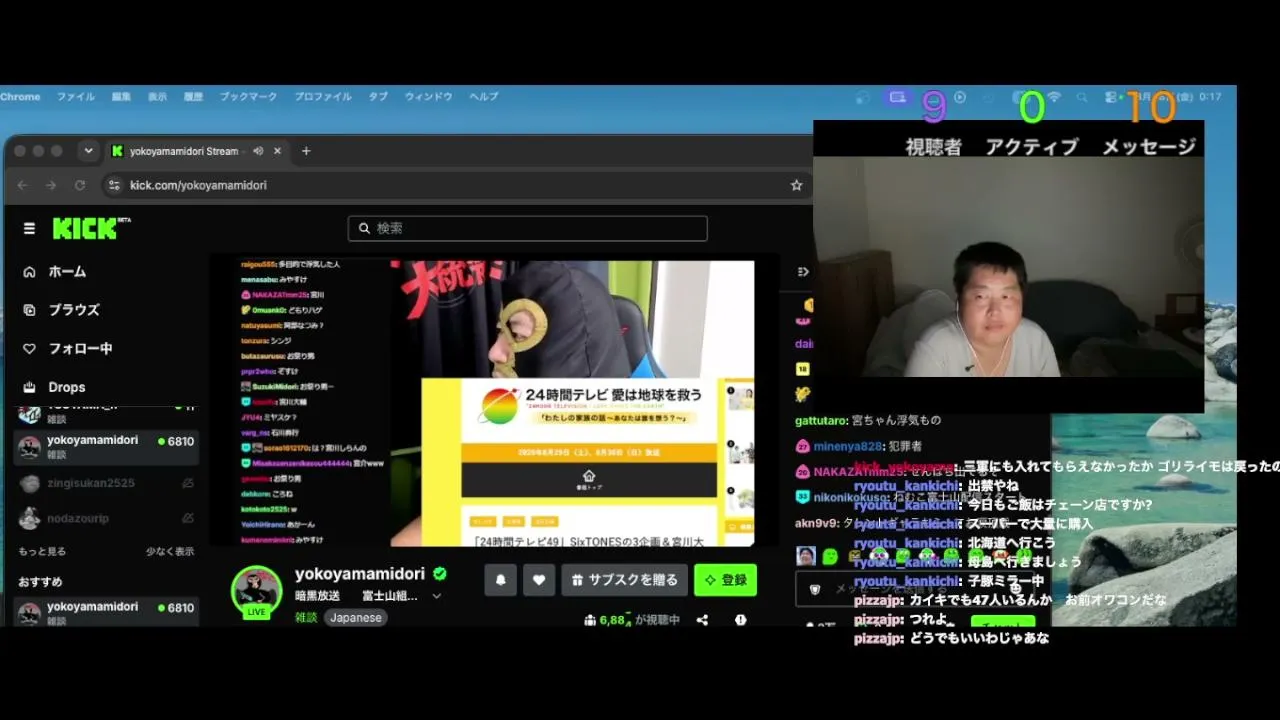Open the yokoyamamidori LIVE avatar
Viewport: 1280px width, 720px height.
(x=257, y=591)
